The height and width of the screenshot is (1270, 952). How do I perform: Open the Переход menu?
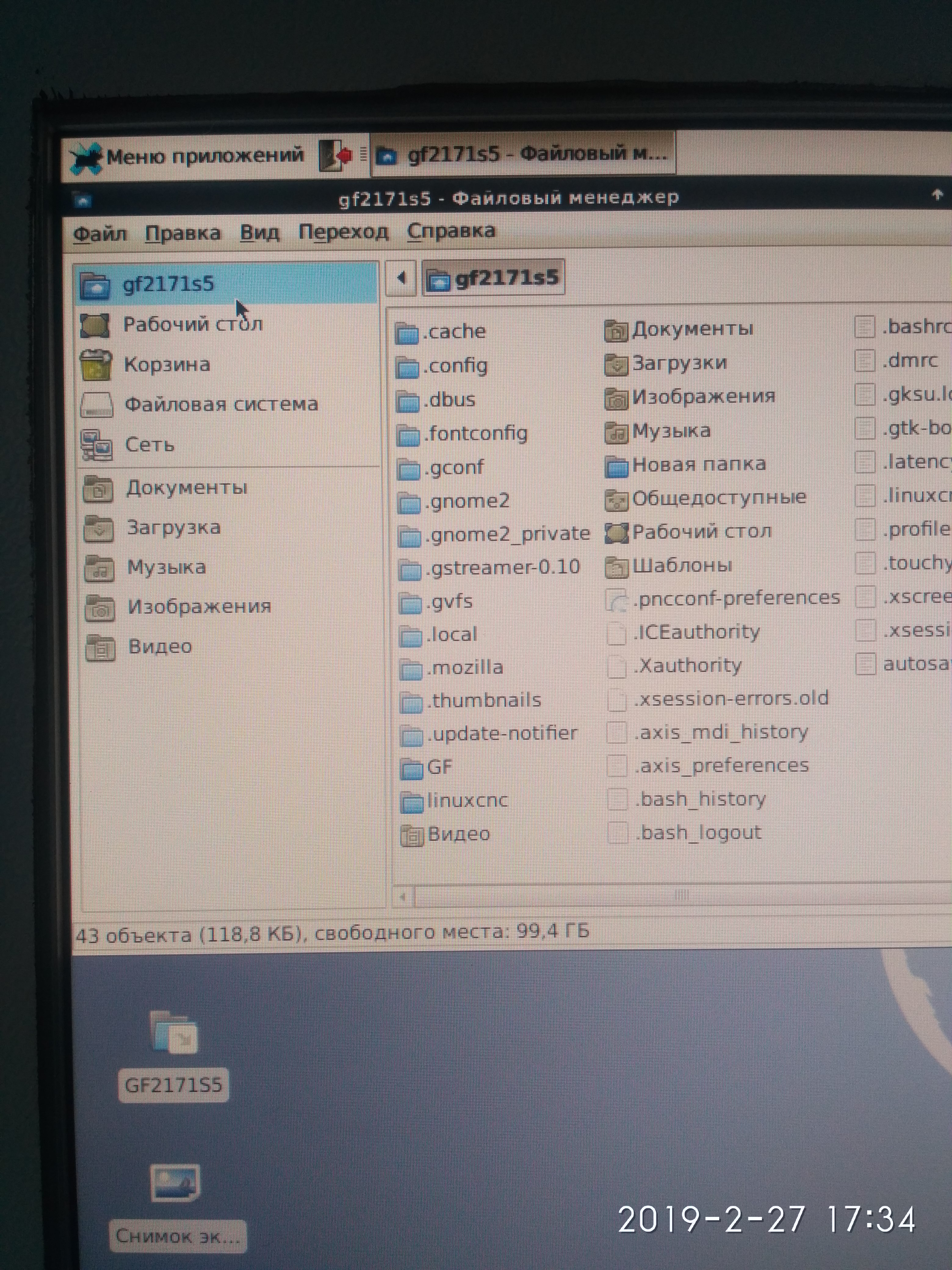[343, 232]
